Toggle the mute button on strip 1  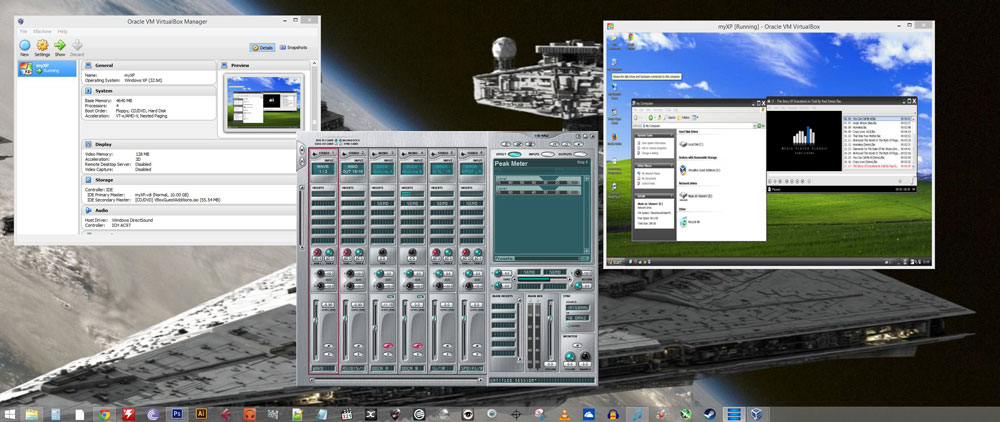(x=328, y=345)
